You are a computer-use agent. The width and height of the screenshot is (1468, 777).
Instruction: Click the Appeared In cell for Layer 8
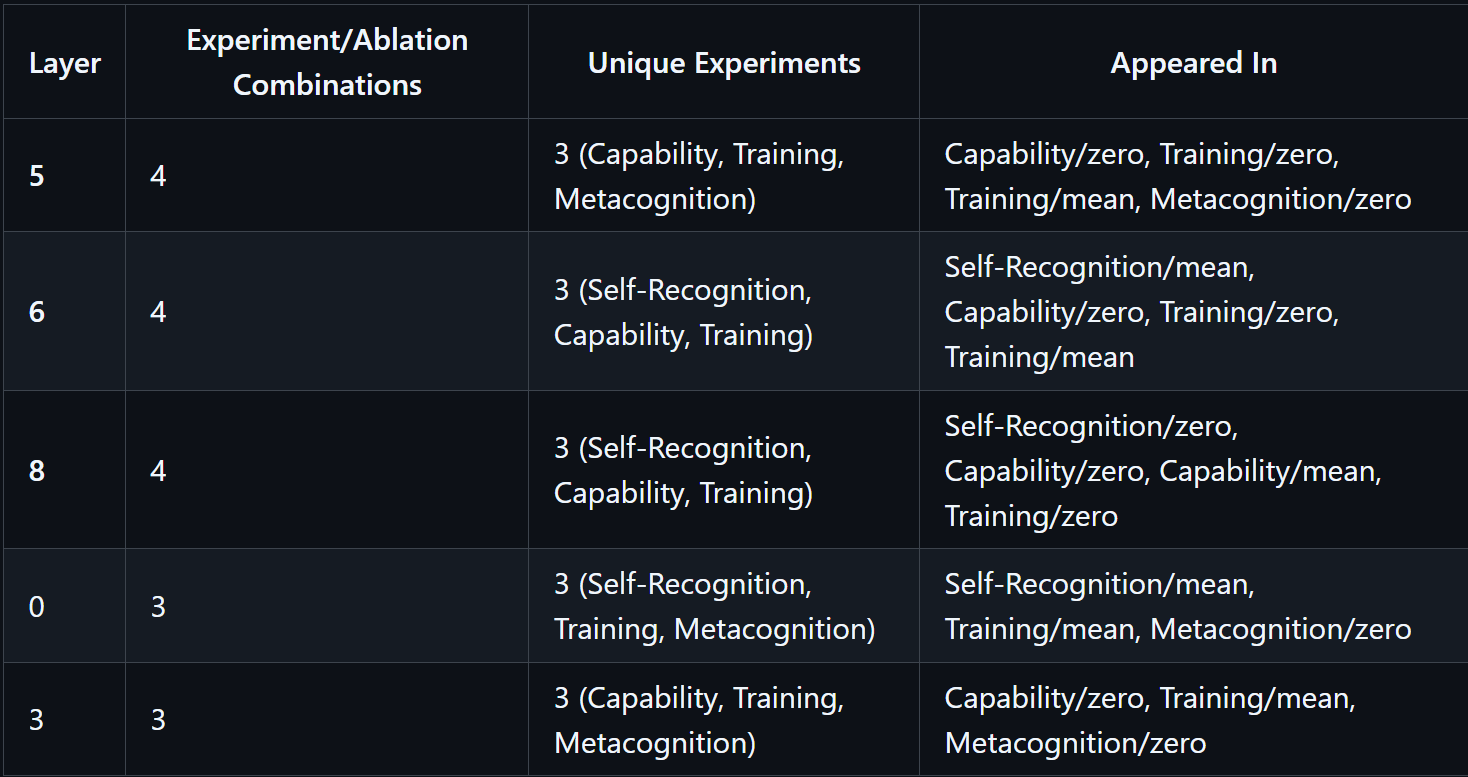(1193, 470)
